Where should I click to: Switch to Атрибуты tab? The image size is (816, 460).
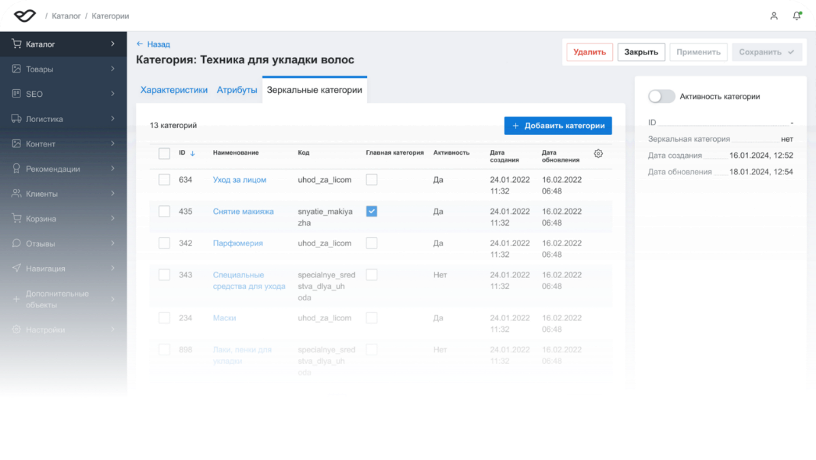(x=237, y=90)
